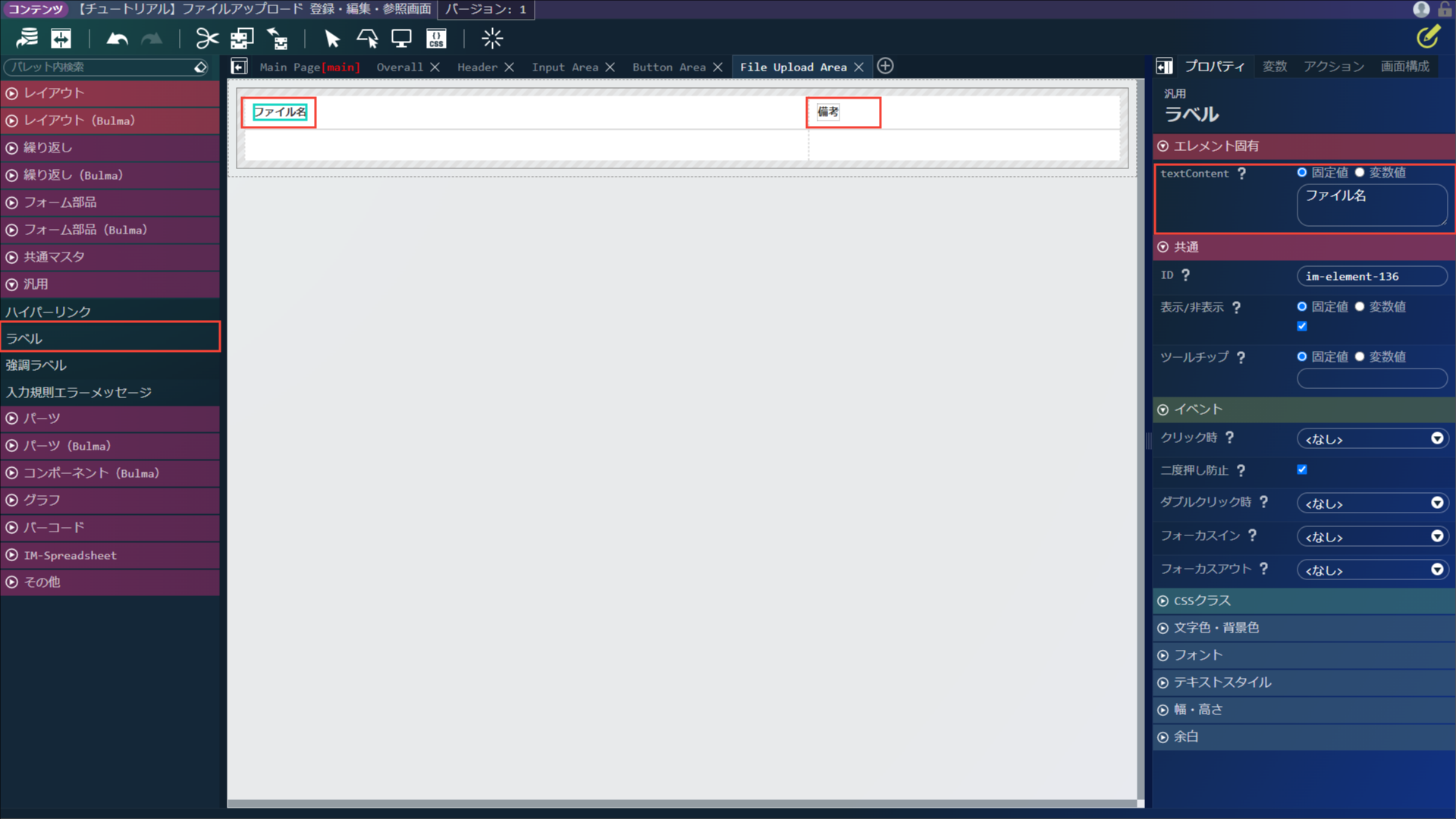The image size is (1456, 819).
Task: Select 変数値 radio for ツールチップ
Action: [1360, 356]
